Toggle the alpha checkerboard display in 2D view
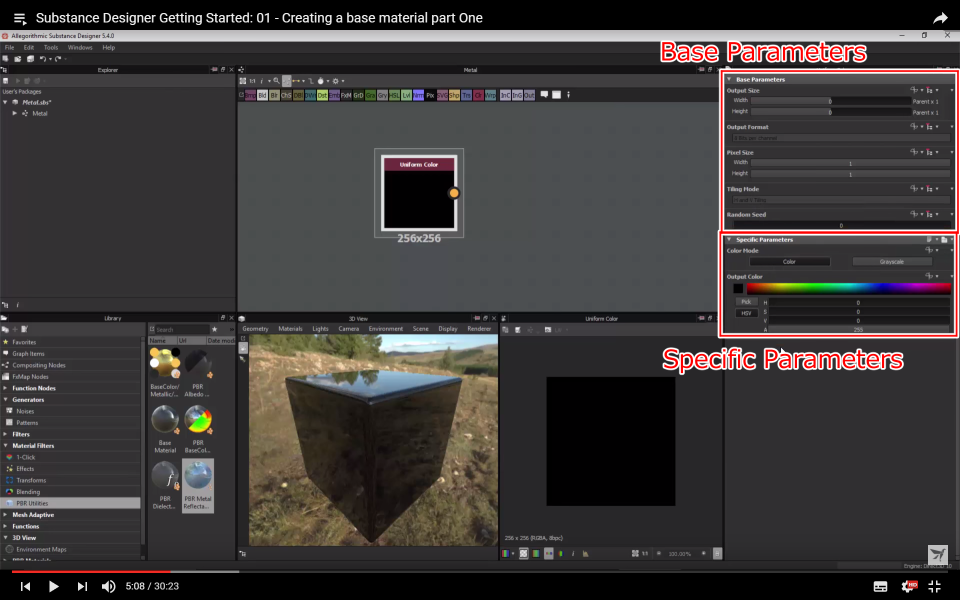The image size is (960, 600). point(523,553)
